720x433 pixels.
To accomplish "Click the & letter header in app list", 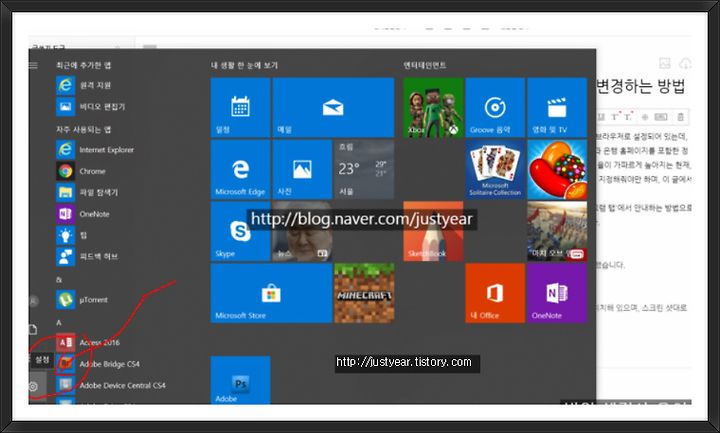I will click(x=59, y=280).
